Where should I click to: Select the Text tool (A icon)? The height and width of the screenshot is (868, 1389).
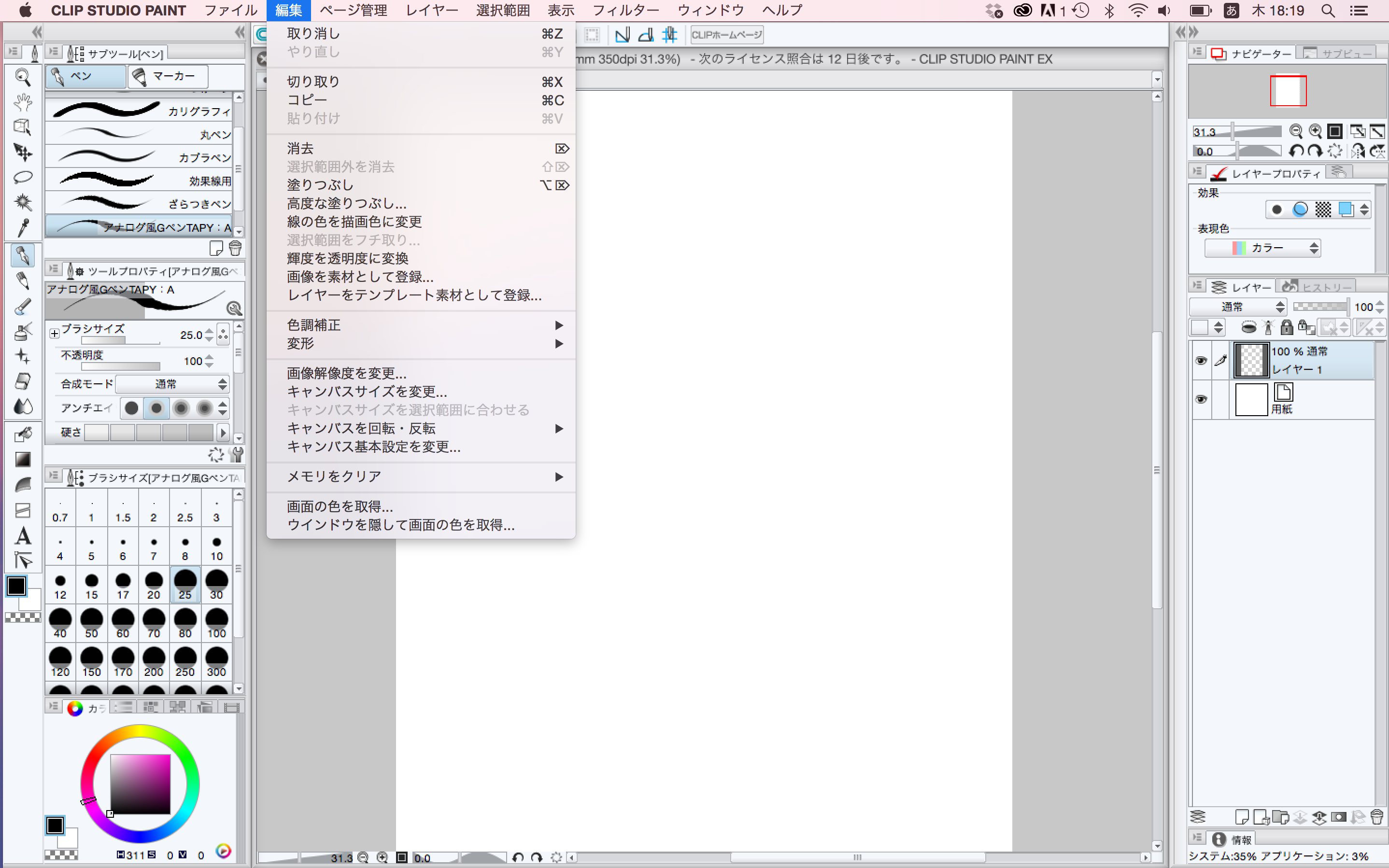(x=23, y=535)
